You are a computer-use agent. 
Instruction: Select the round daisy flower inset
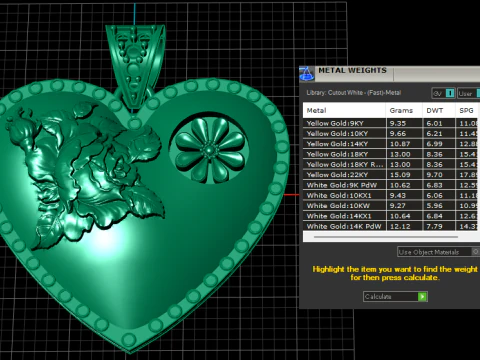coord(209,150)
